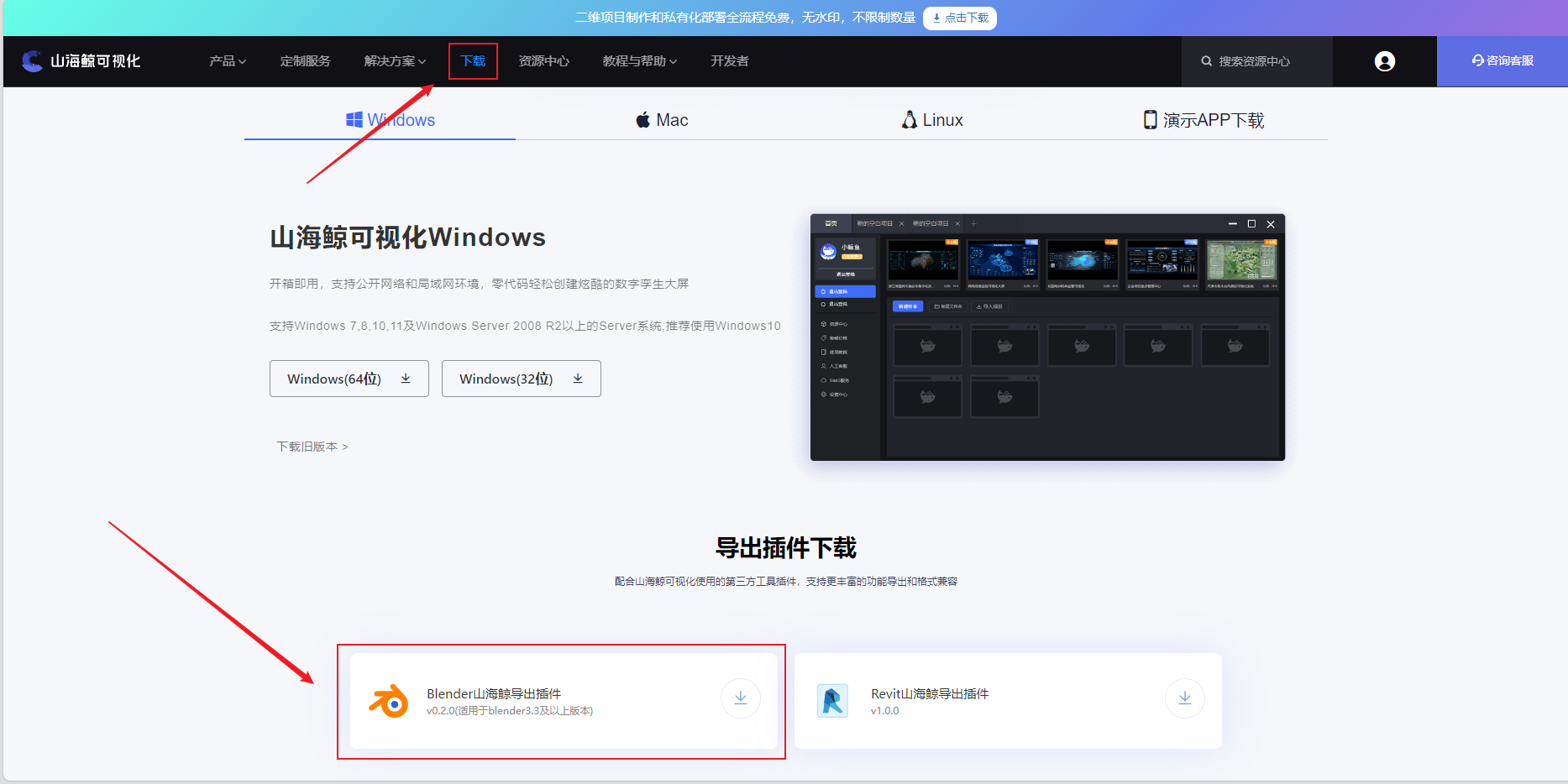Download the Revit plugin via round arrow button
Screen dimensions: 1568x784
1185,698
